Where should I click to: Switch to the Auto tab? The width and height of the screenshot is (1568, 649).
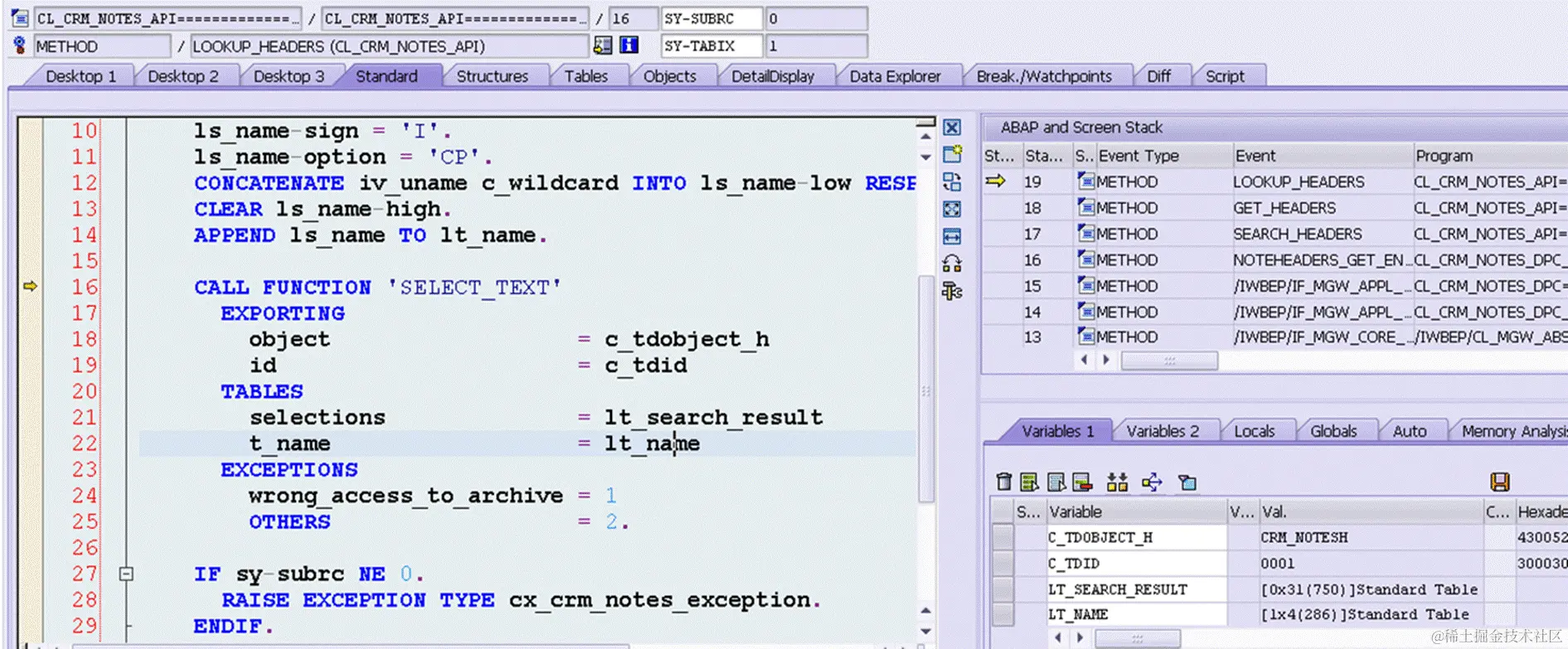[1410, 431]
